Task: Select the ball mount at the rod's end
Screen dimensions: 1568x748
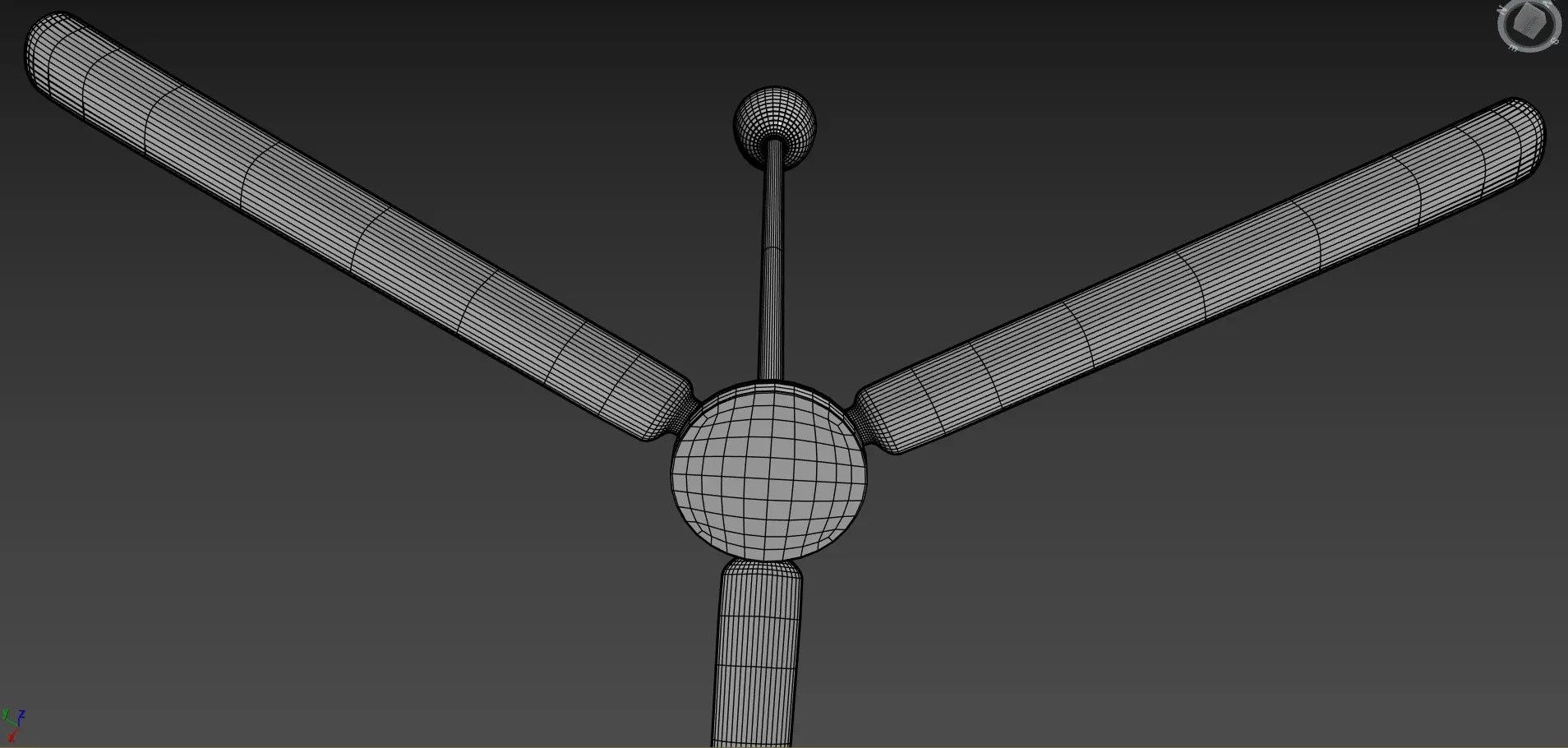Action: pos(774,119)
